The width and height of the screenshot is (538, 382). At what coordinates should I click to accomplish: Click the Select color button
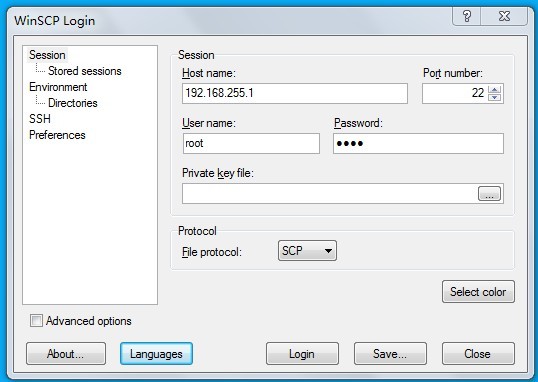(478, 292)
